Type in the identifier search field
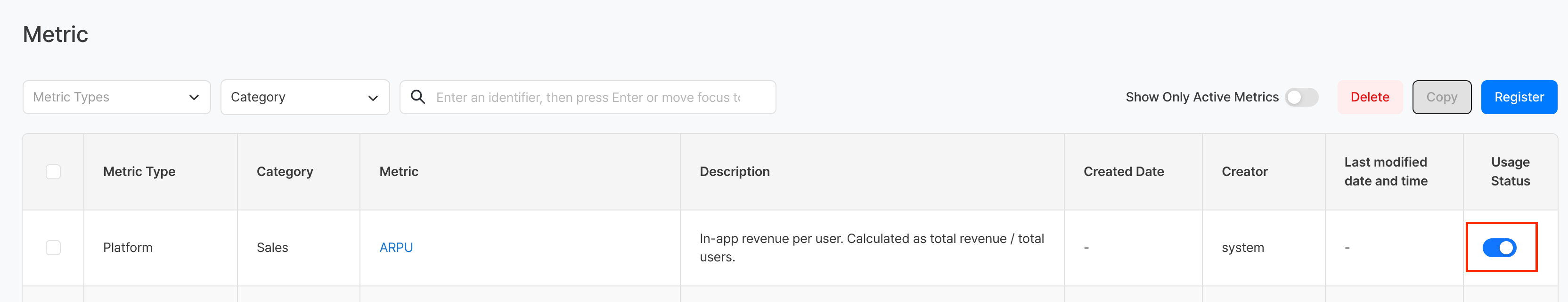1568x302 pixels. click(x=588, y=97)
